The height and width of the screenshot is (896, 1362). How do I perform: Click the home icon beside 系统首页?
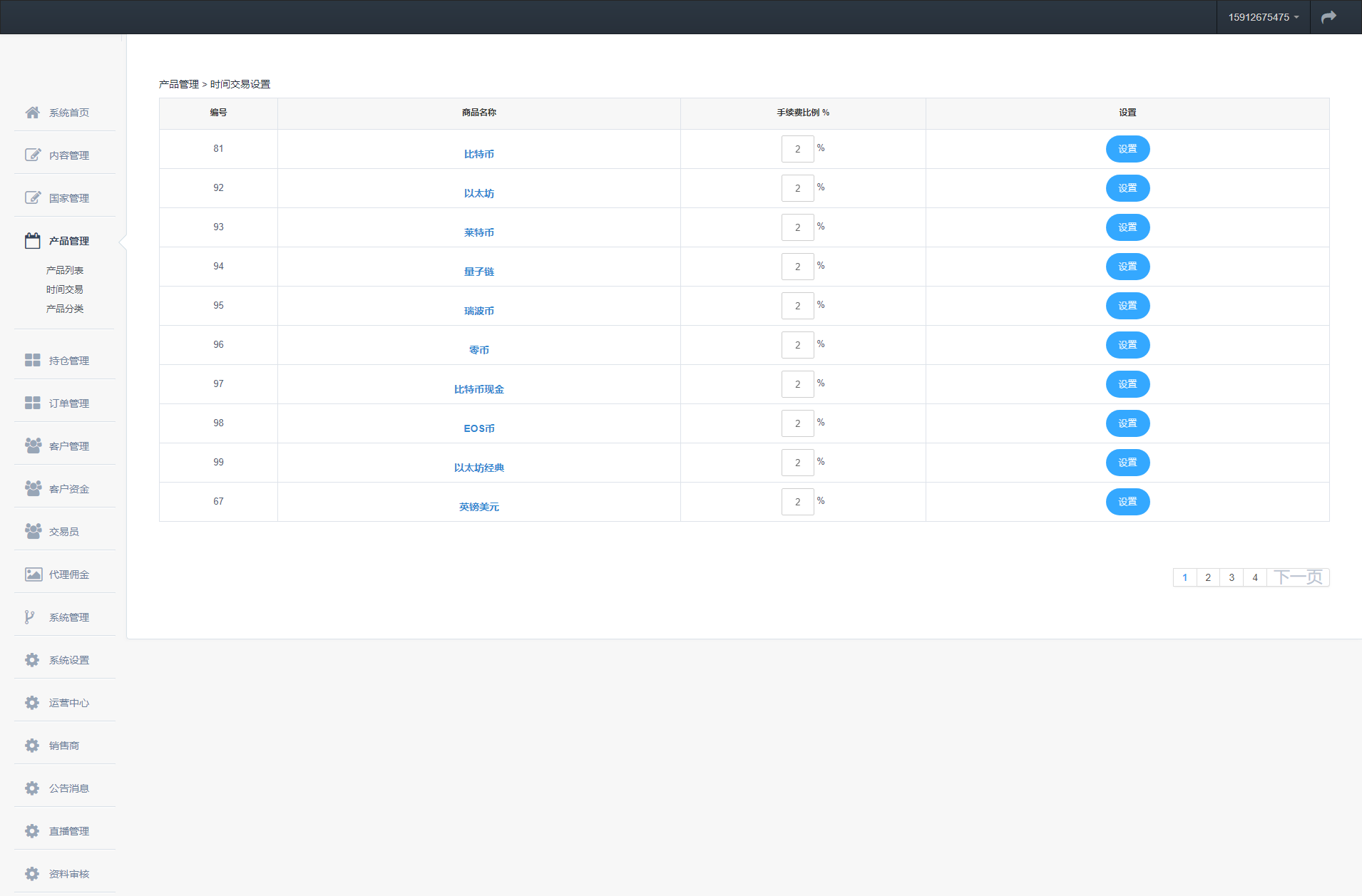pos(33,113)
